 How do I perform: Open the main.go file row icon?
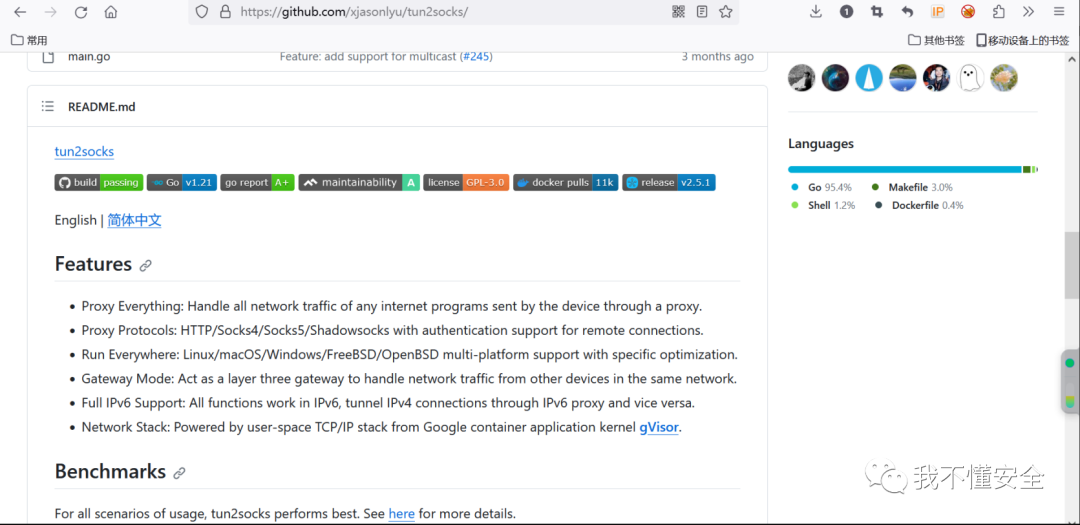point(48,56)
